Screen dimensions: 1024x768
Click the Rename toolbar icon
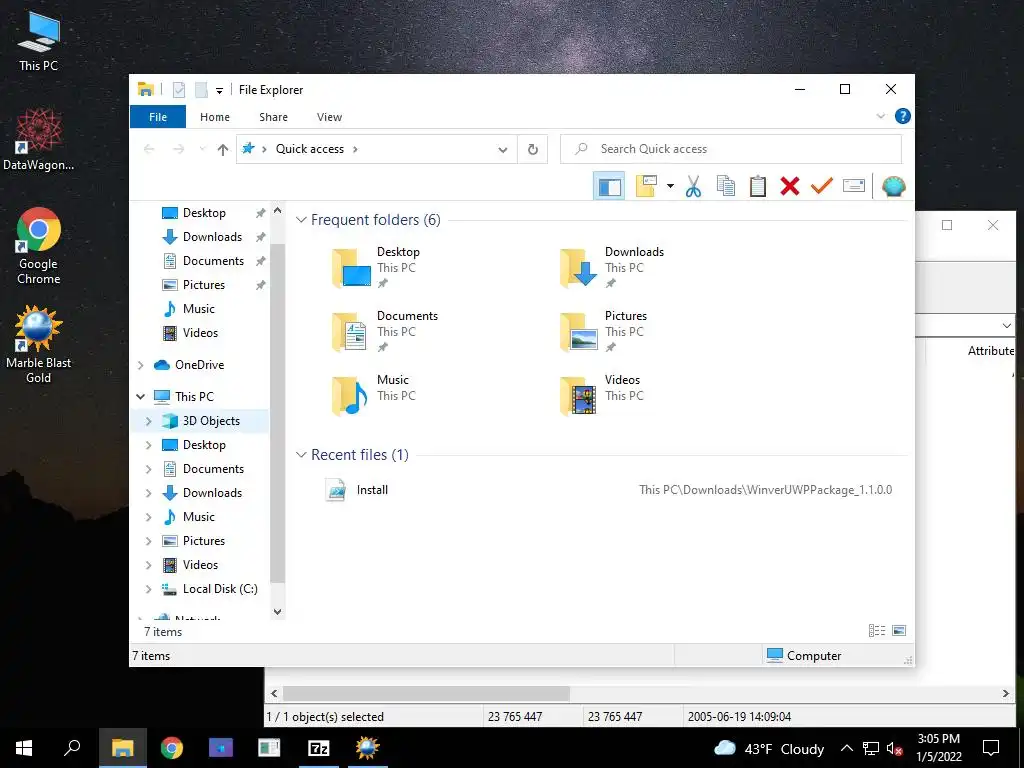point(854,187)
